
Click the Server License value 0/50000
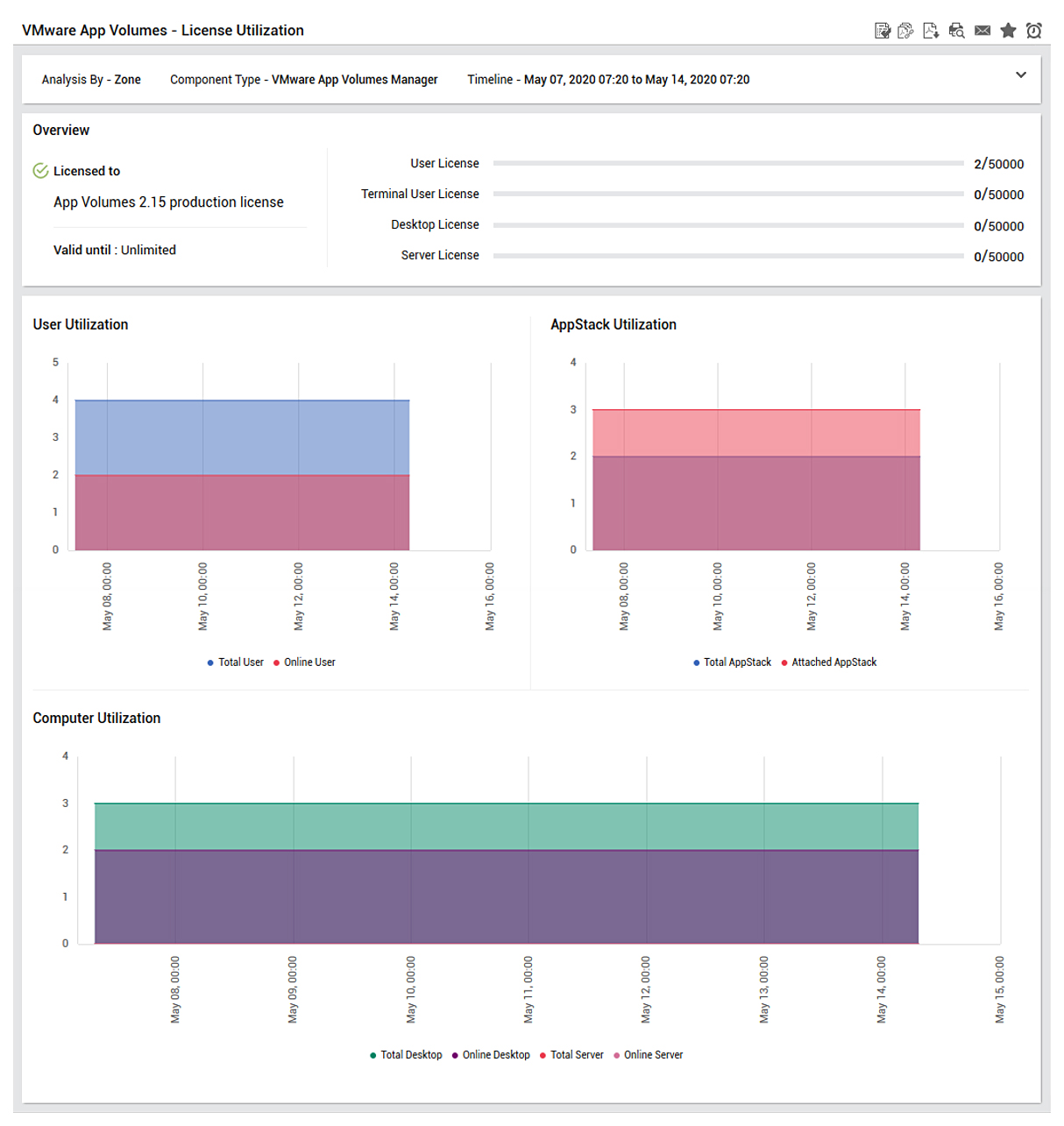click(x=999, y=257)
